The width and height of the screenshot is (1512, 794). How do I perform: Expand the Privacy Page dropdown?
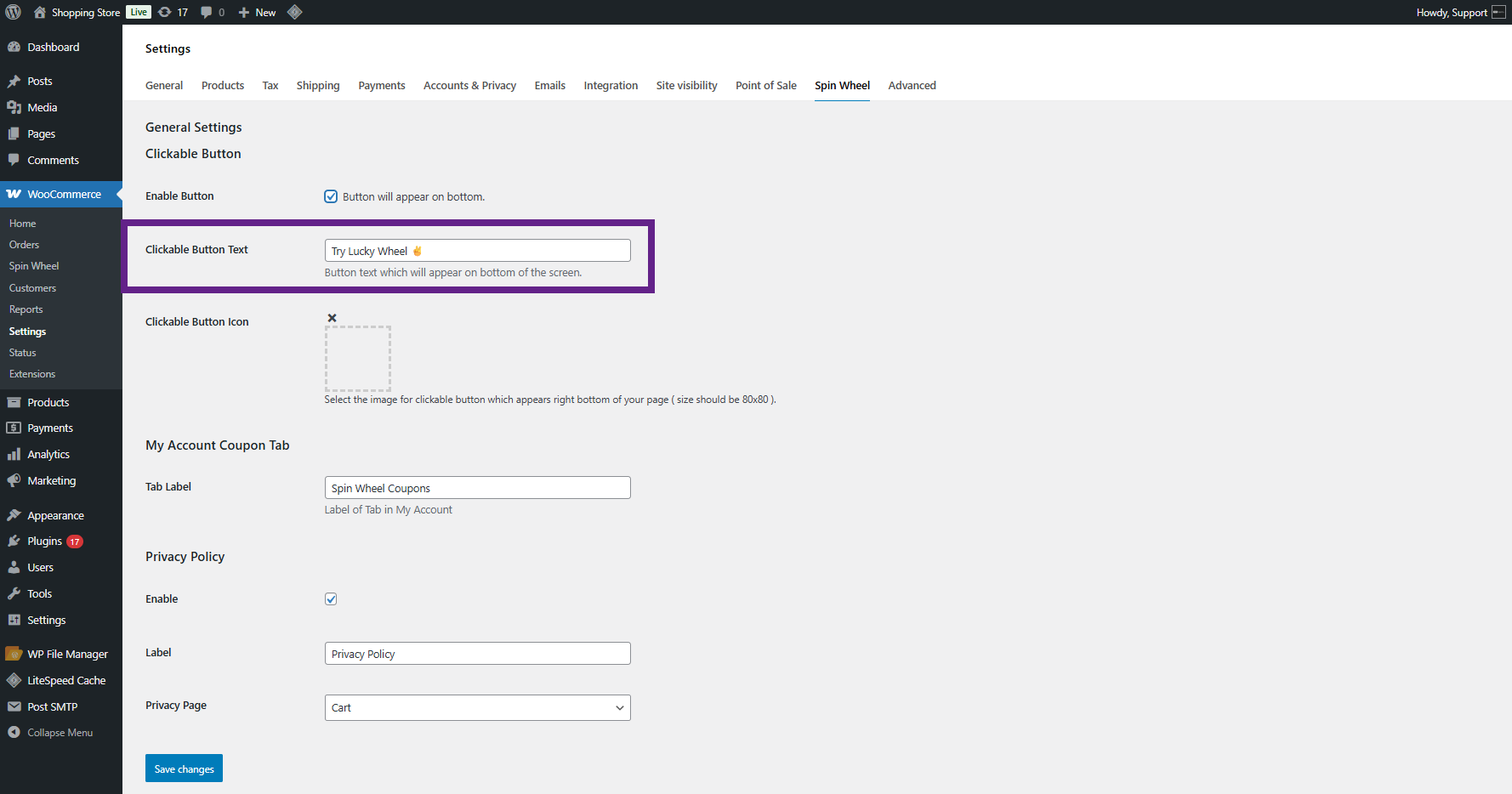coord(477,707)
